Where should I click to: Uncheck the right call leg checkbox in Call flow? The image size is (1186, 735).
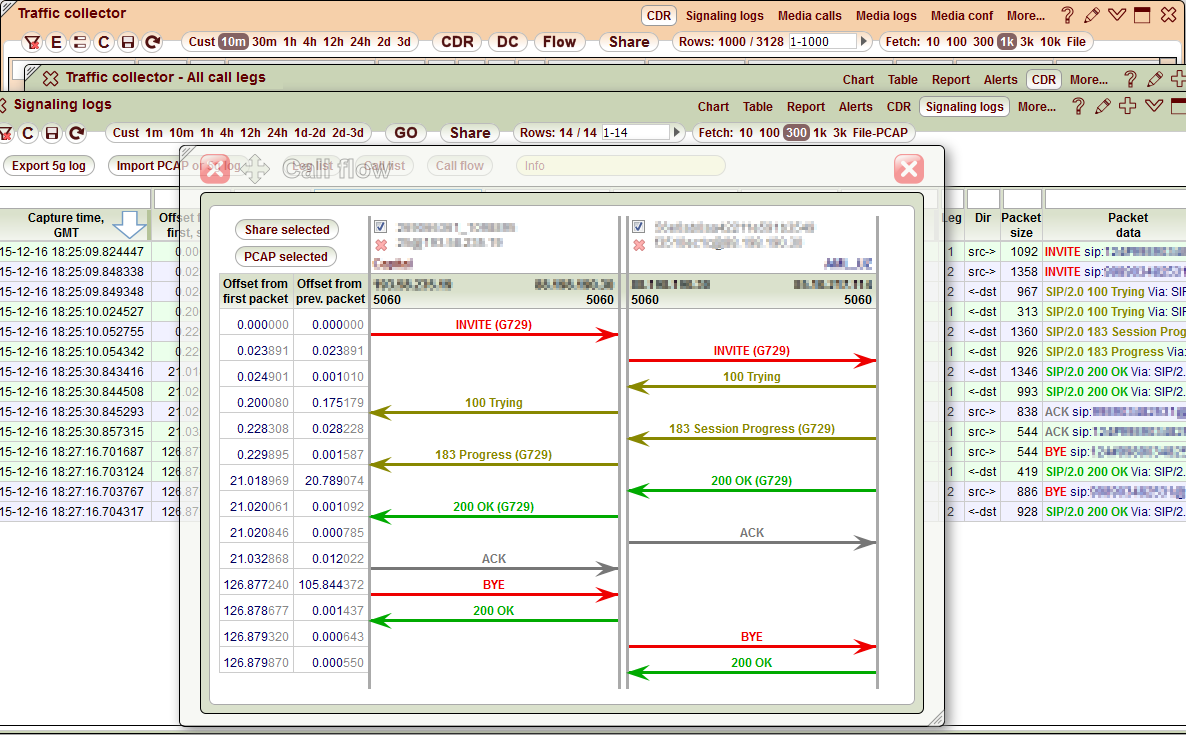638,227
